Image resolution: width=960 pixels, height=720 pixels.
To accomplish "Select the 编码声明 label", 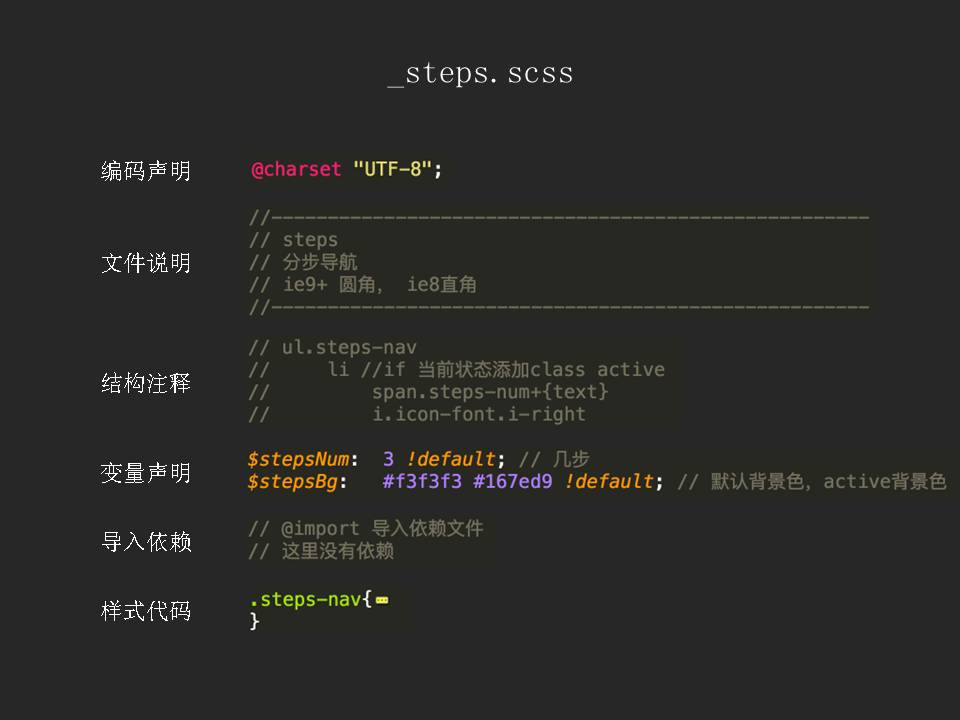I will [146, 171].
